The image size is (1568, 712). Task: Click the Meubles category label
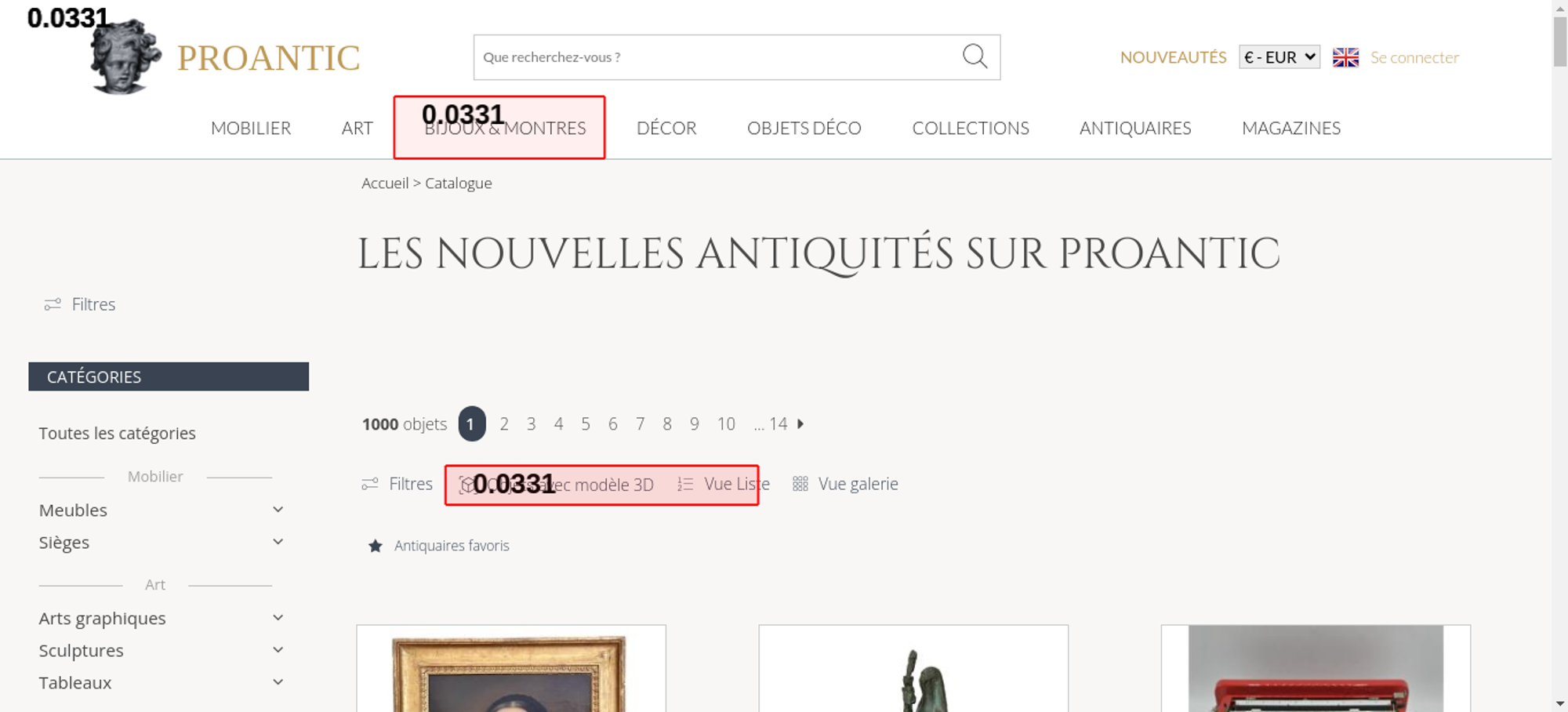pyautogui.click(x=73, y=510)
